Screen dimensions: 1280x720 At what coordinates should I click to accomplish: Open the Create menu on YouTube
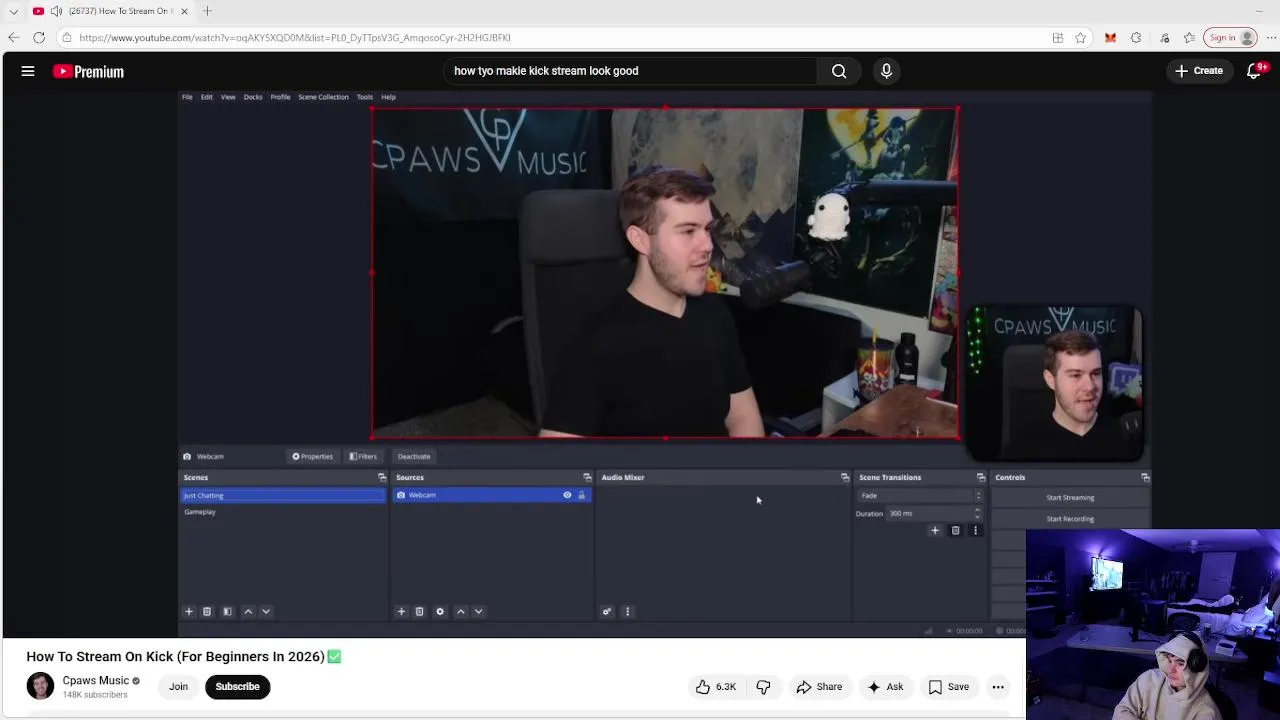click(1199, 71)
